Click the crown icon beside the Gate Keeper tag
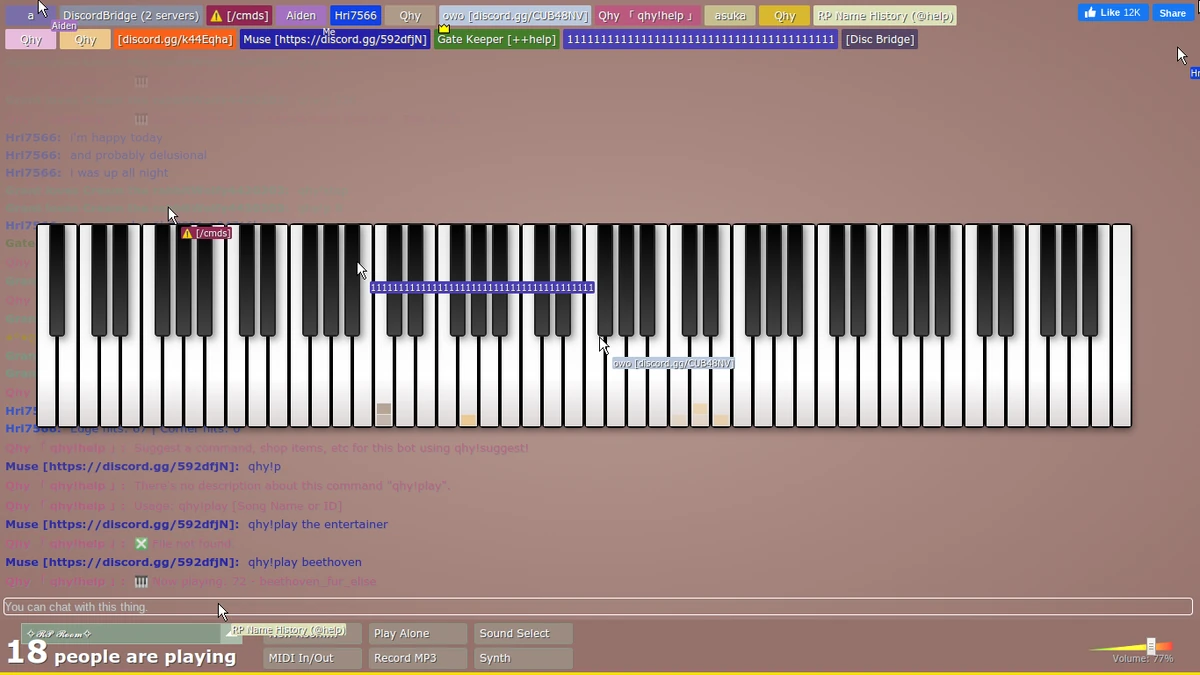 [443, 29]
